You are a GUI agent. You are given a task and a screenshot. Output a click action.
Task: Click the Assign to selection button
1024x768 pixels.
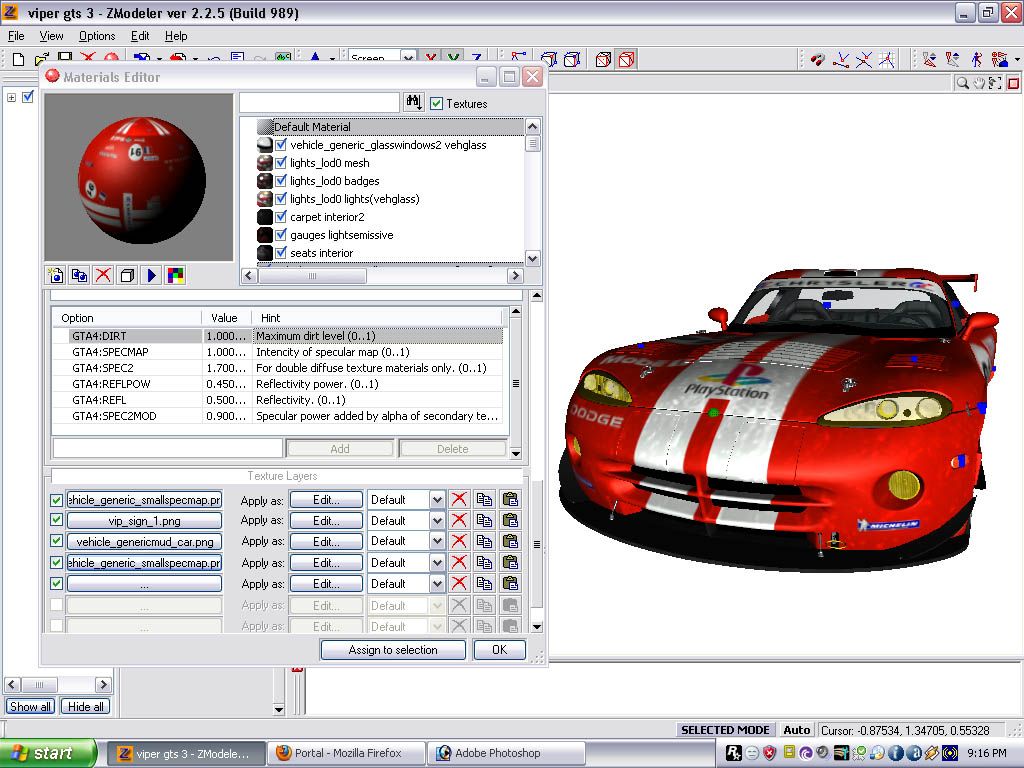393,650
